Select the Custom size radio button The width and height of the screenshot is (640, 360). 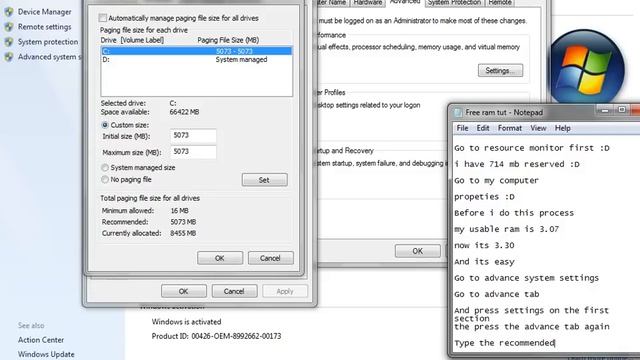click(105, 125)
